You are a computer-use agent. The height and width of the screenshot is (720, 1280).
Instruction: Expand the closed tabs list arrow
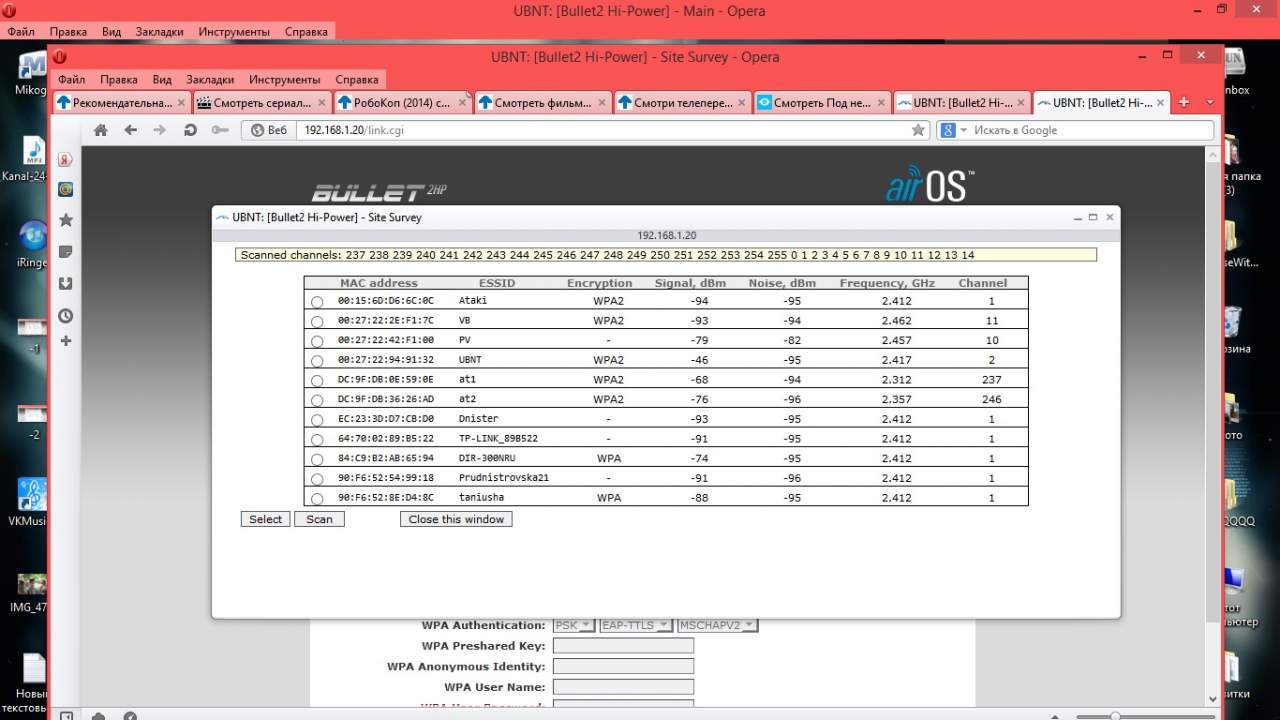point(1210,102)
